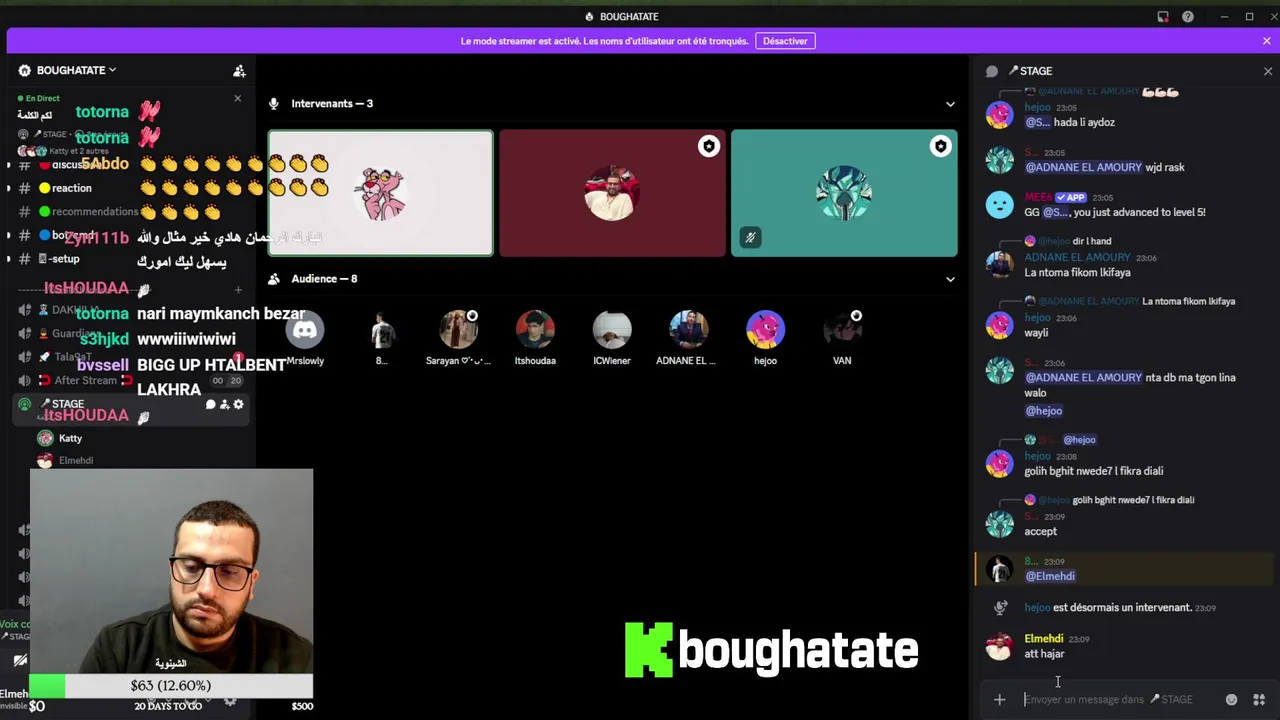Image resolution: width=1280 pixels, height=720 pixels.
Task: Click hejoo name in intervenant system message
Action: pyautogui.click(x=1037, y=607)
